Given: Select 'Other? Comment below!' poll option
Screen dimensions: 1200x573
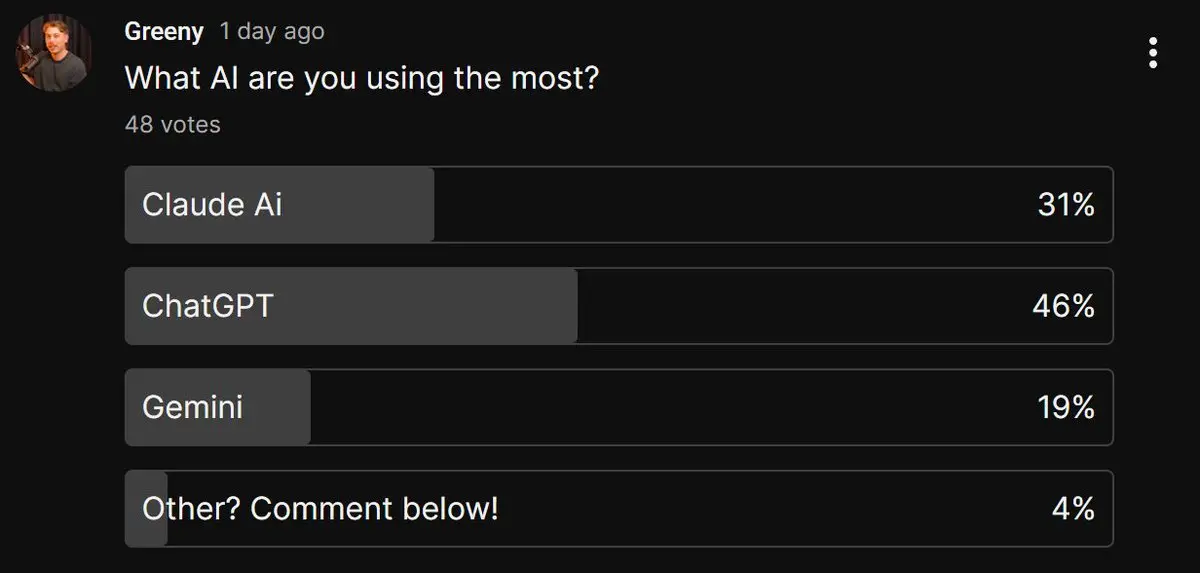Looking at the screenshot, I should (x=619, y=508).
